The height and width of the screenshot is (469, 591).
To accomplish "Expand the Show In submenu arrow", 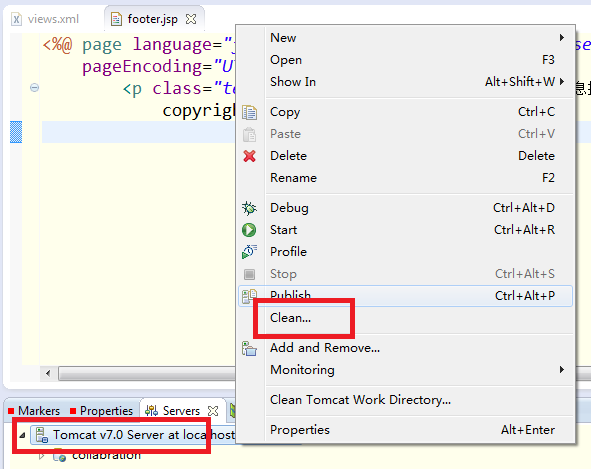I will tap(562, 81).
